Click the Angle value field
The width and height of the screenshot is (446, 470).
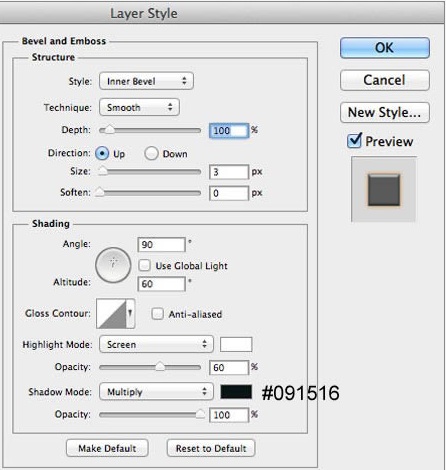point(161,245)
